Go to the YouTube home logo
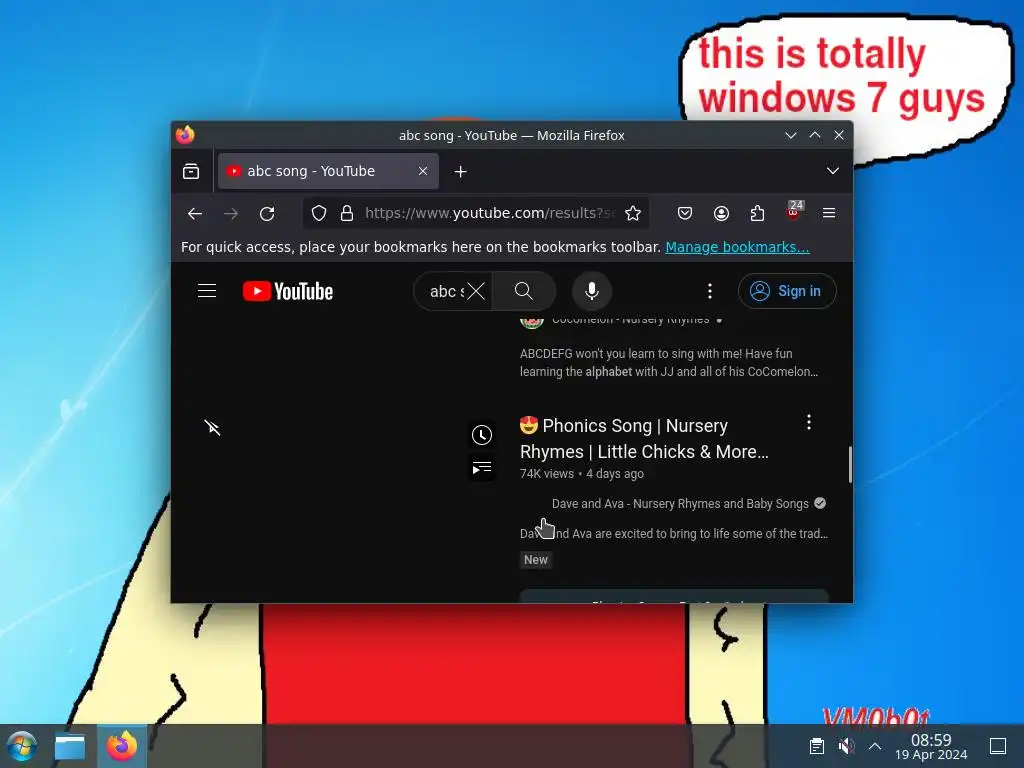The image size is (1024, 768). (288, 291)
